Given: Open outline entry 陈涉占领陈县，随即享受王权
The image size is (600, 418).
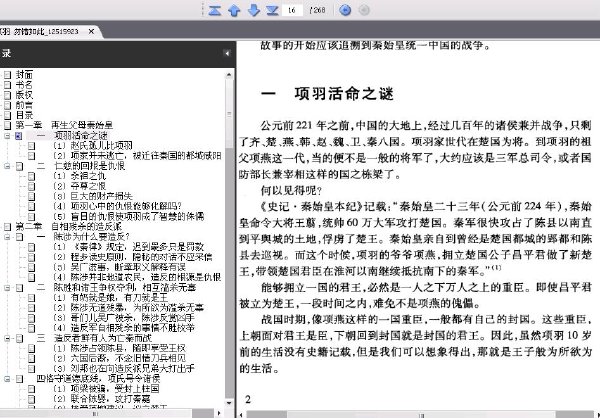Looking at the screenshot, I should tap(119, 348).
